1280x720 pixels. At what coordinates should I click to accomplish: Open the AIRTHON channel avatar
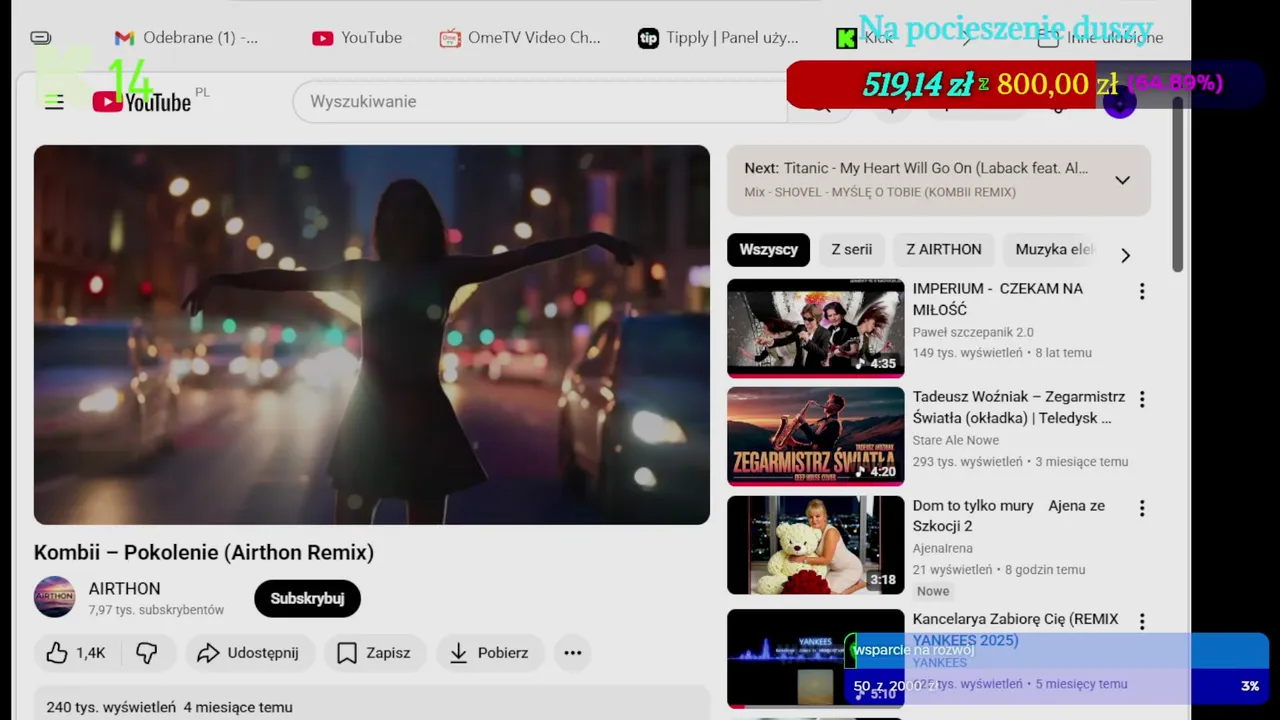tap(55, 597)
